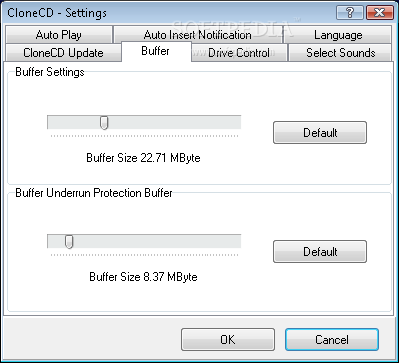
Task: Reset Buffer Settings with the Default button
Action: pyautogui.click(x=320, y=133)
